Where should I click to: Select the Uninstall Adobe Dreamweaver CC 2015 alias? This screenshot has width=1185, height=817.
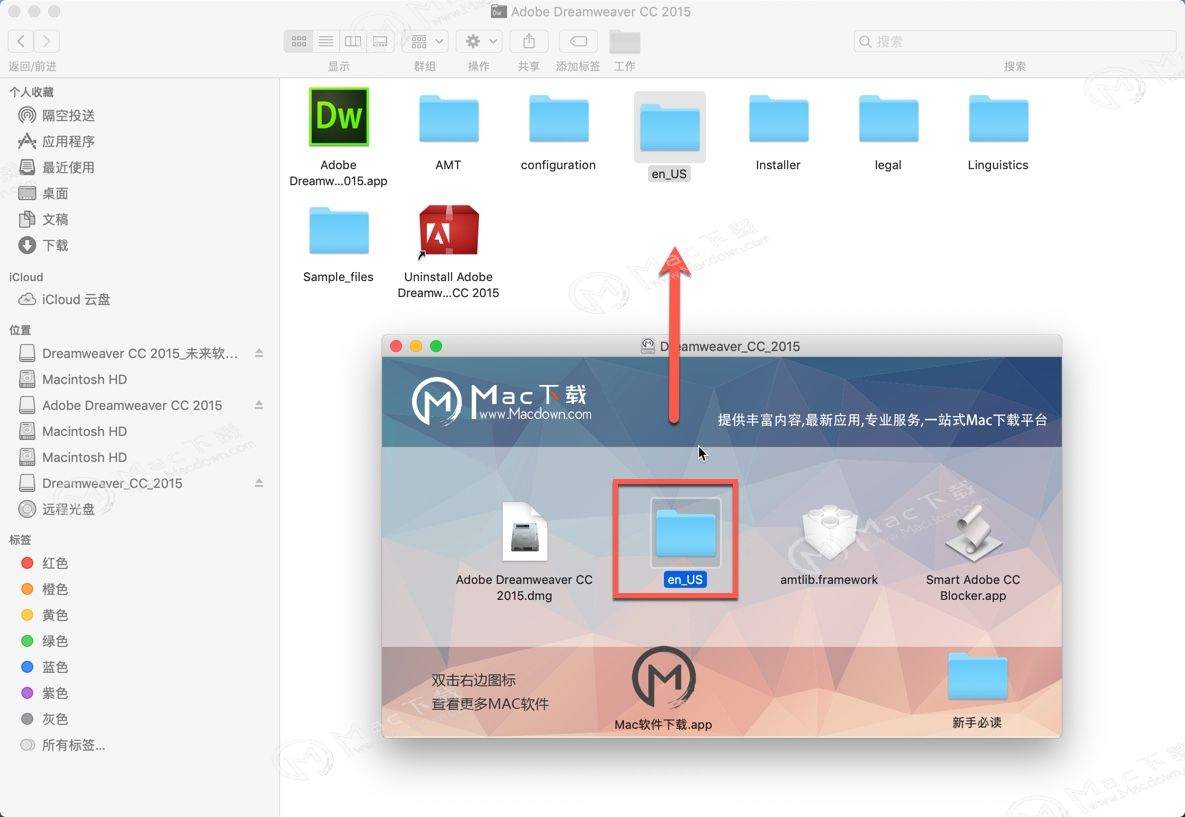click(x=449, y=231)
